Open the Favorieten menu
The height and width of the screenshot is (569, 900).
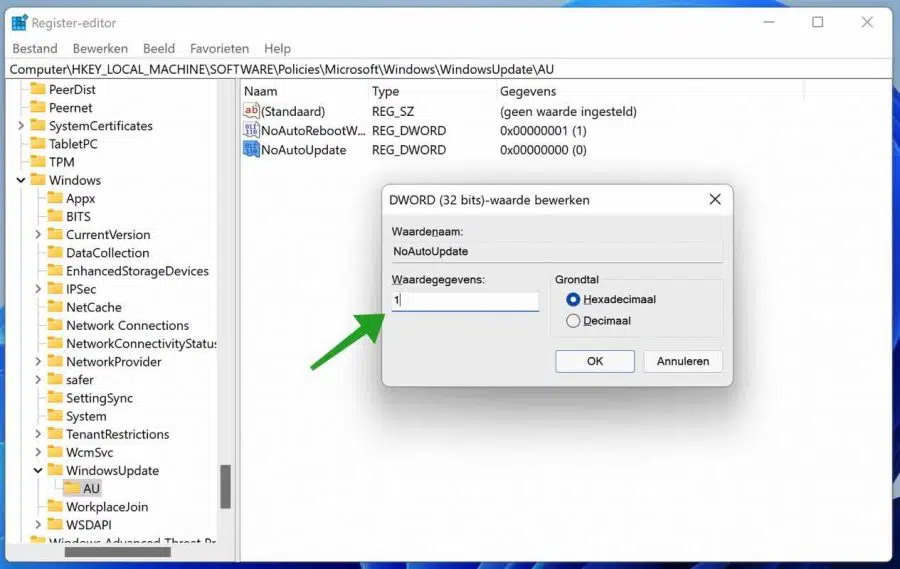[x=219, y=48]
